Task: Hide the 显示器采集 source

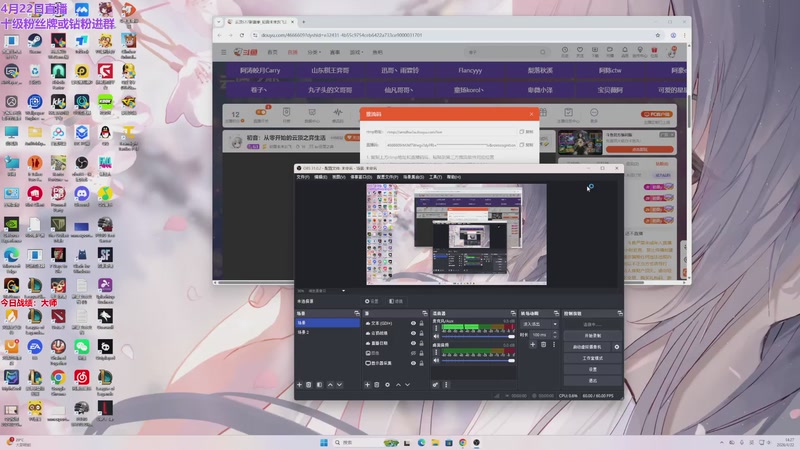Action: (413, 363)
